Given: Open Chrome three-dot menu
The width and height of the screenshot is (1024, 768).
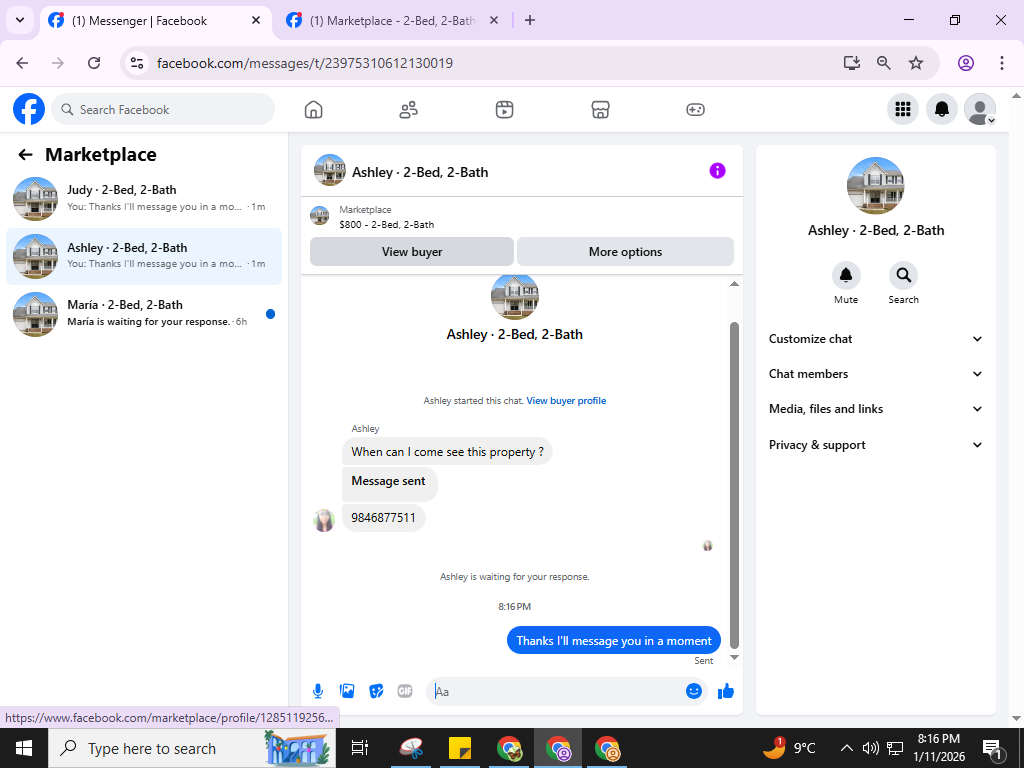Looking at the screenshot, I should click(x=1001, y=63).
